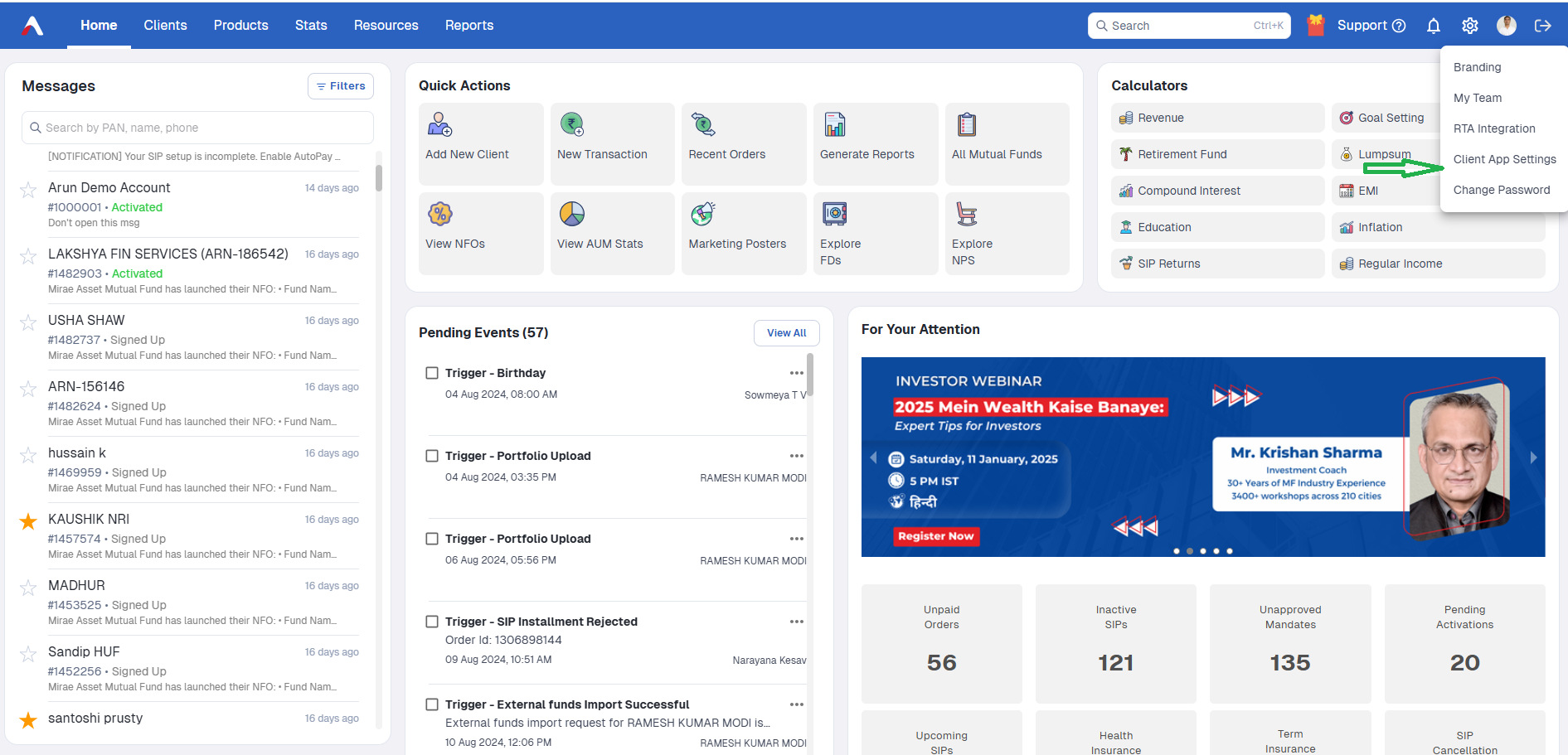Open the gift box icon in the header
Screen dimensions: 1568x755
pyautogui.click(x=1315, y=26)
